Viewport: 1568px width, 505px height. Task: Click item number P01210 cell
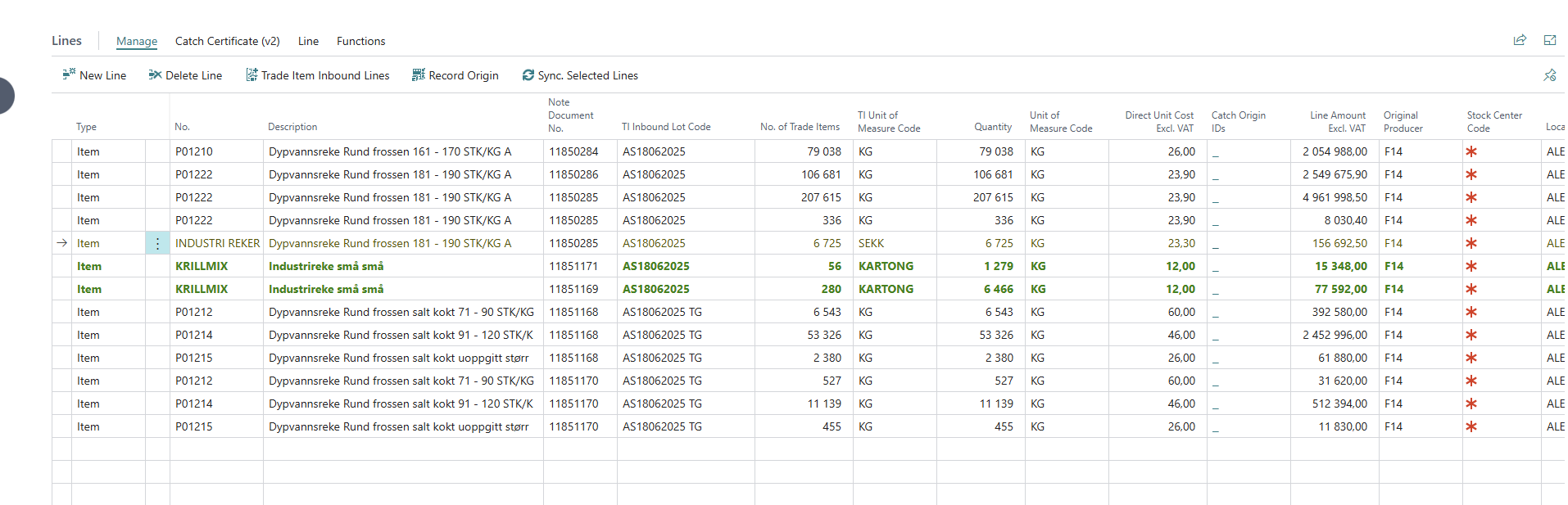click(194, 151)
